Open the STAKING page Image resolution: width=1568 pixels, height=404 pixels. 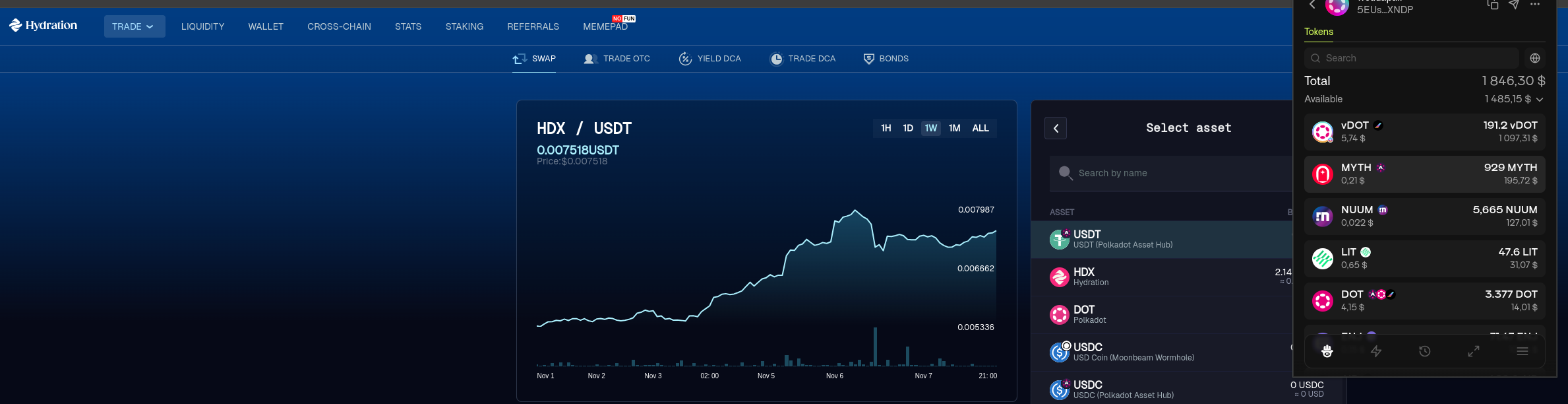(464, 26)
